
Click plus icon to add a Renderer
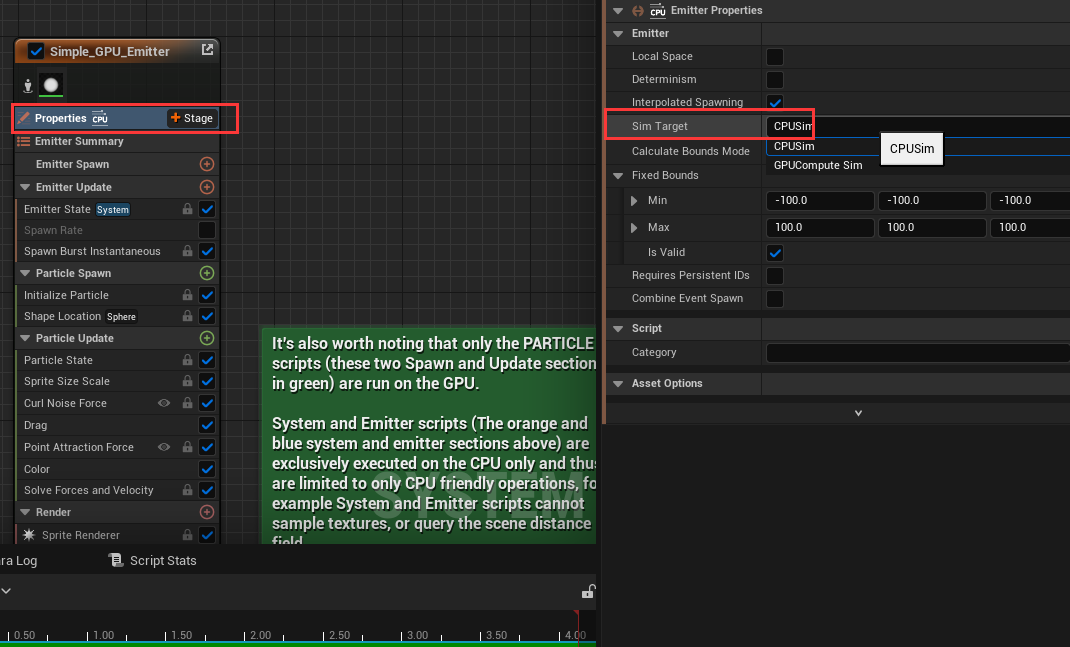point(207,512)
